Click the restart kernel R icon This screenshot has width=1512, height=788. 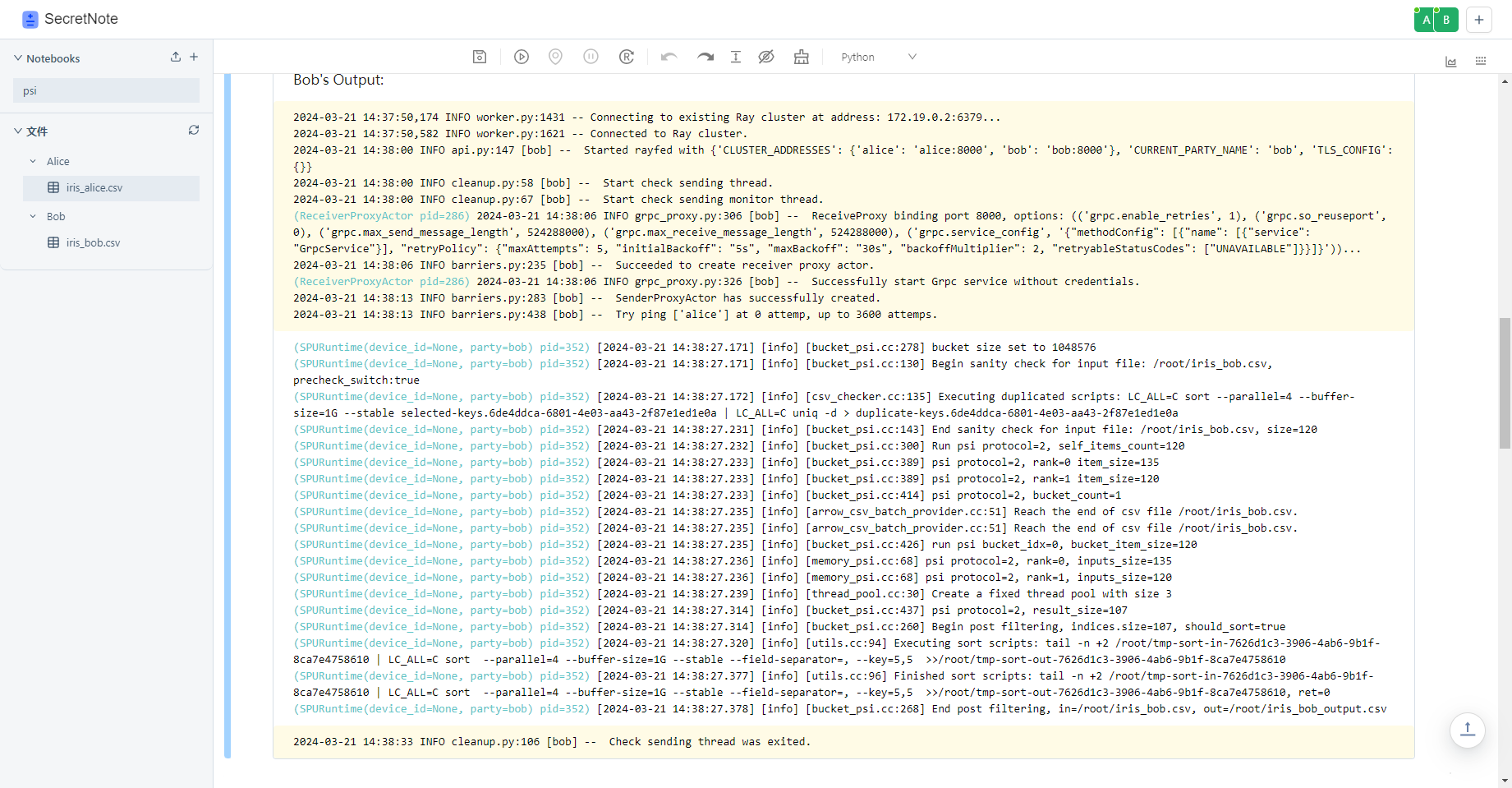[x=627, y=57]
